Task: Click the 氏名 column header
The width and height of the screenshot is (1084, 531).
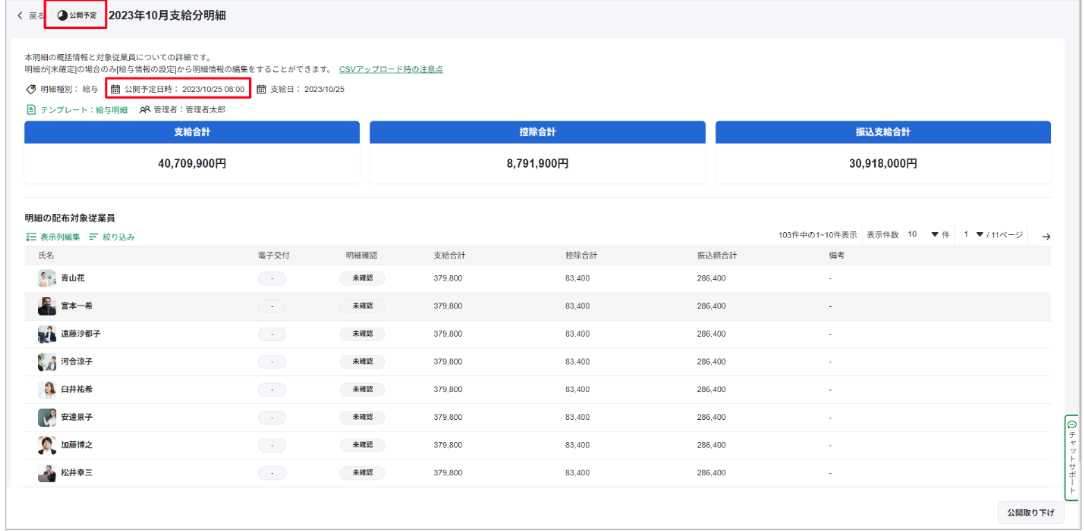Action: (46, 256)
